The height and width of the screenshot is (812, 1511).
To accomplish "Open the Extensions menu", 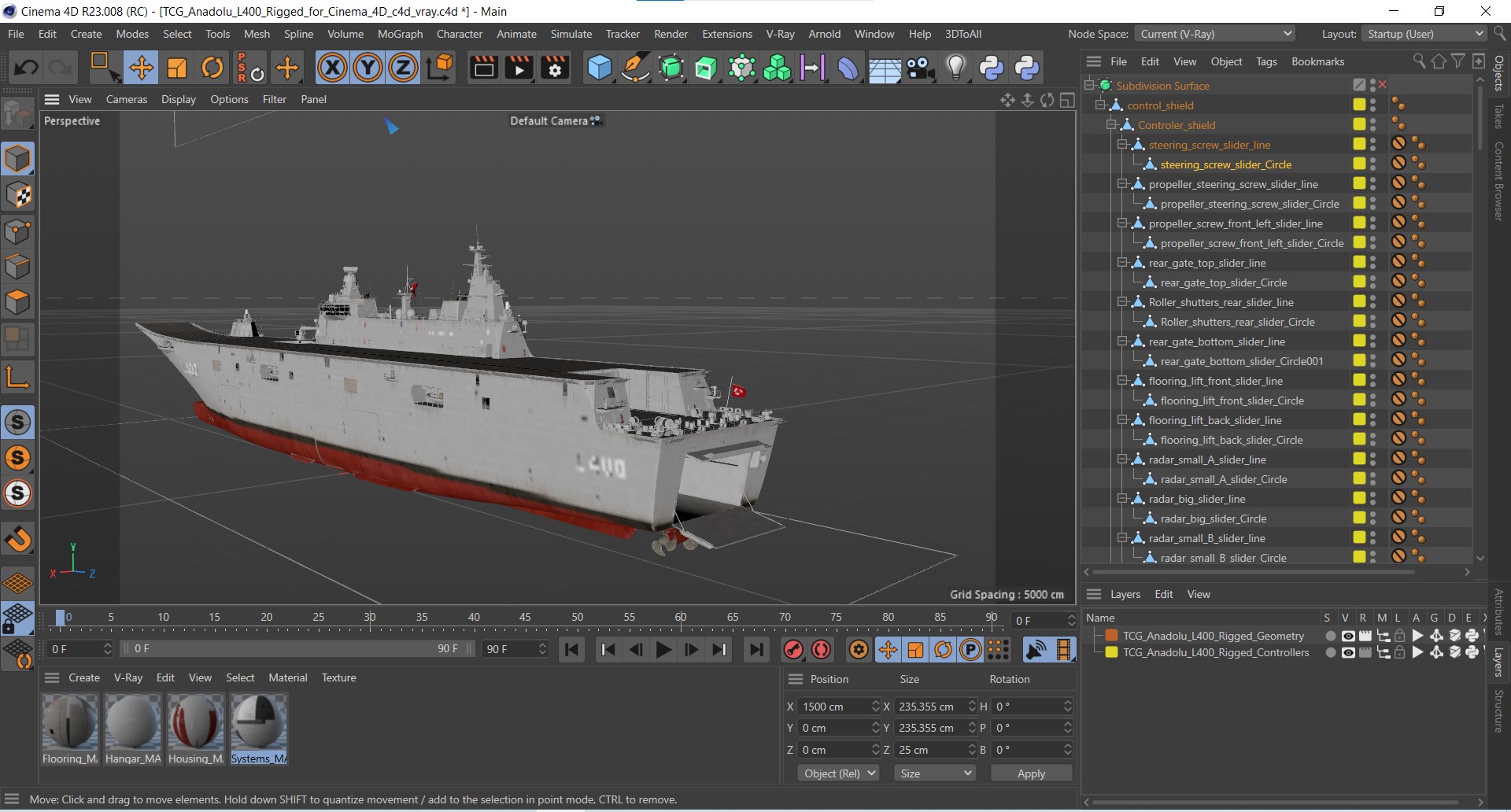I will coord(727,34).
